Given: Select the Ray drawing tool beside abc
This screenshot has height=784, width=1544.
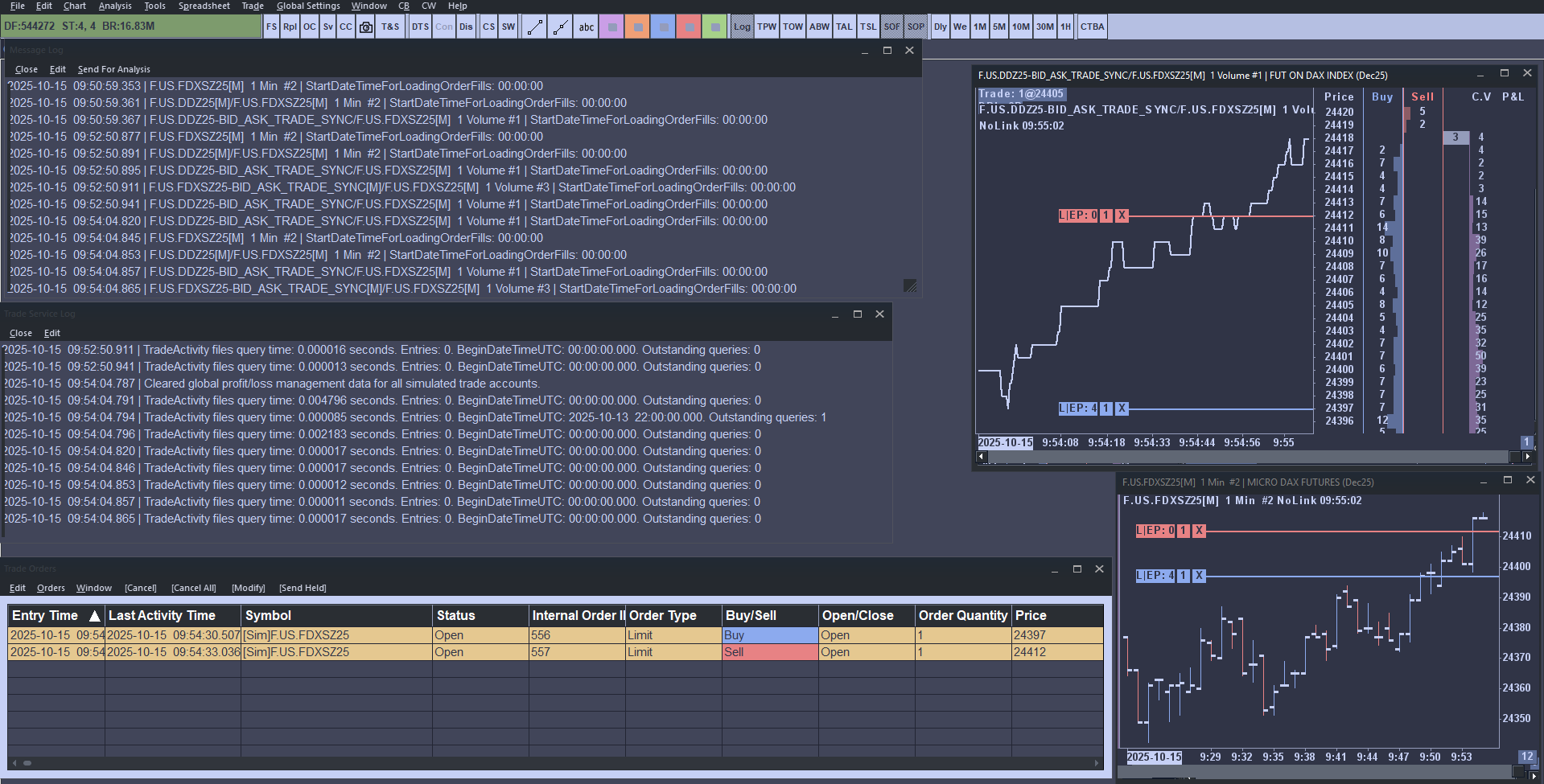Looking at the screenshot, I should tap(560, 27).
